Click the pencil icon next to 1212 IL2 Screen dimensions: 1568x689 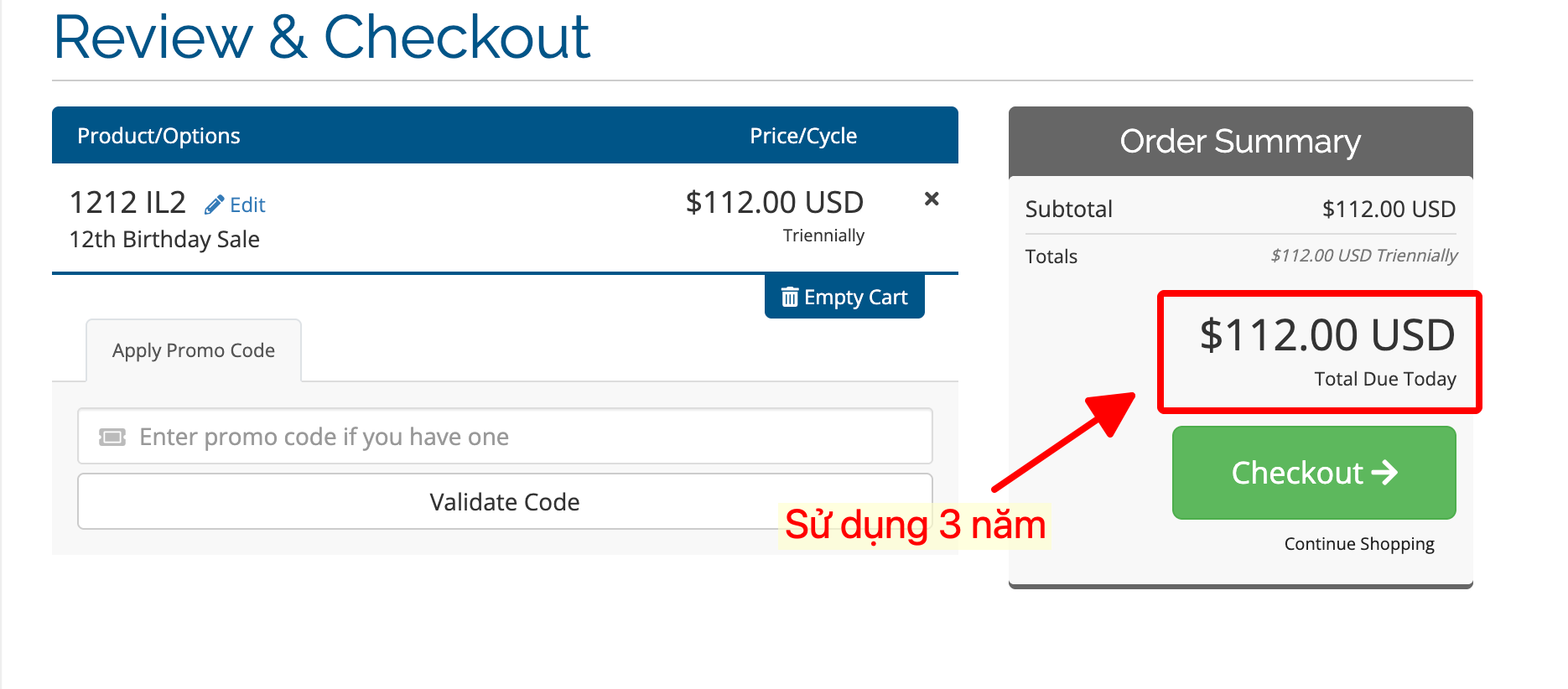pos(214,205)
